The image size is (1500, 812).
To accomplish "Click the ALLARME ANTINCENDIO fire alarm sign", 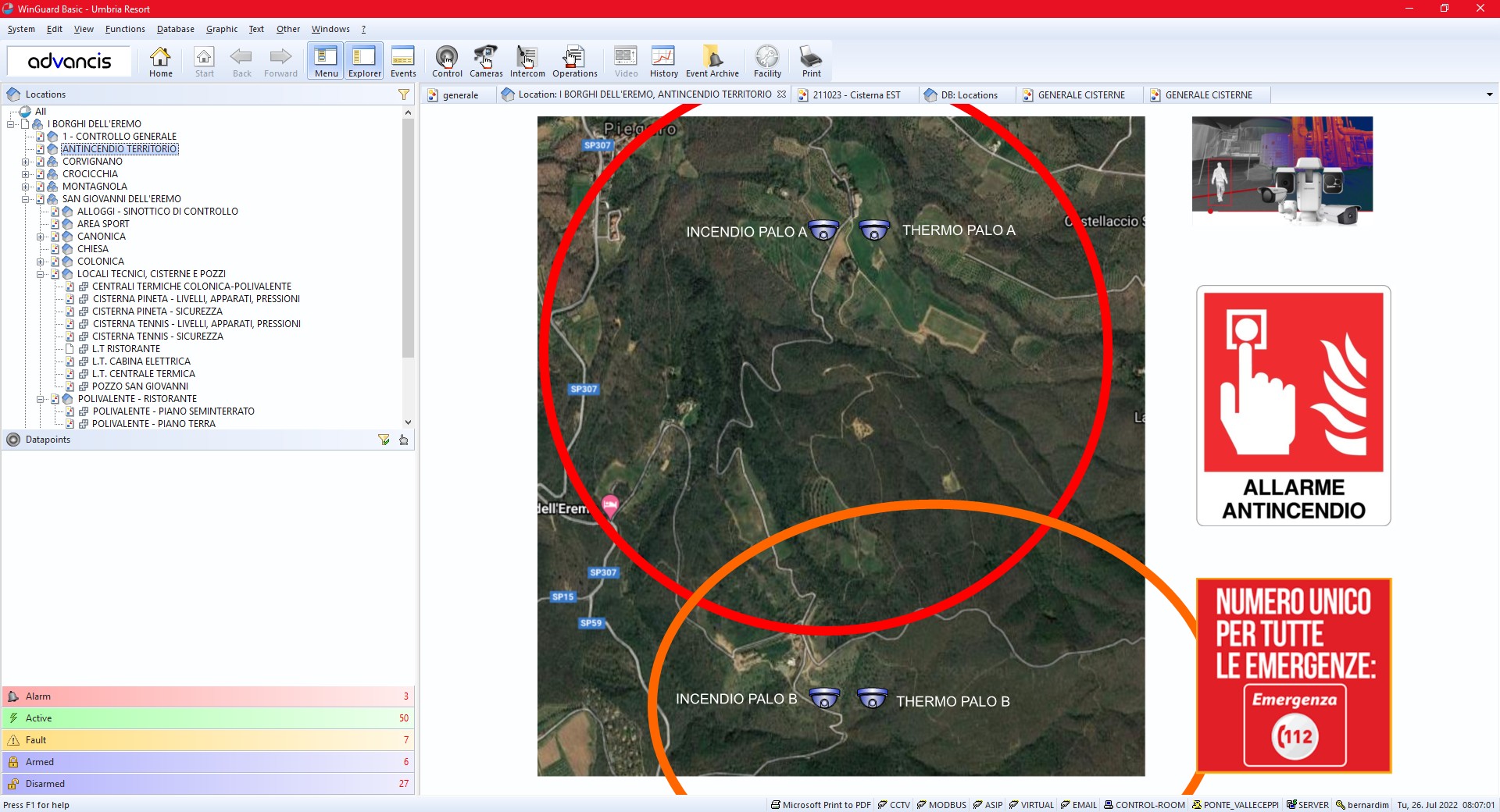I will tap(1294, 405).
